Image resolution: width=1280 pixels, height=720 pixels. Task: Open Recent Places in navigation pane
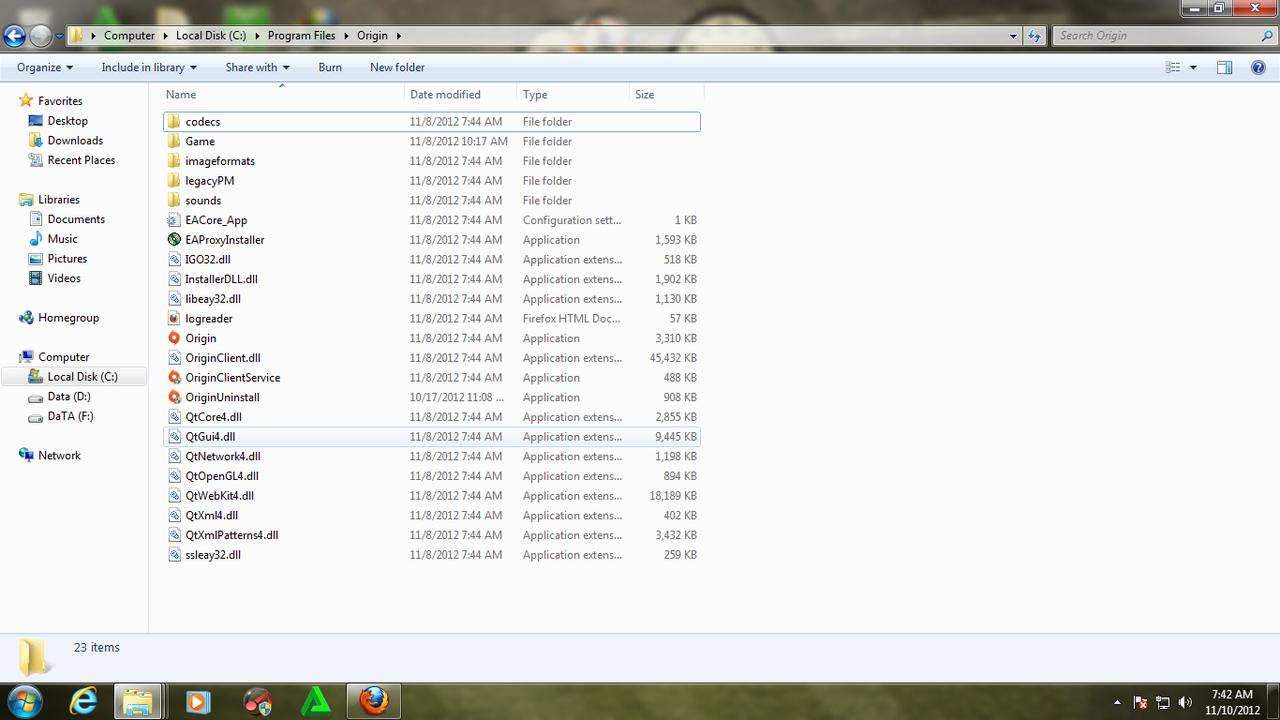pos(81,160)
